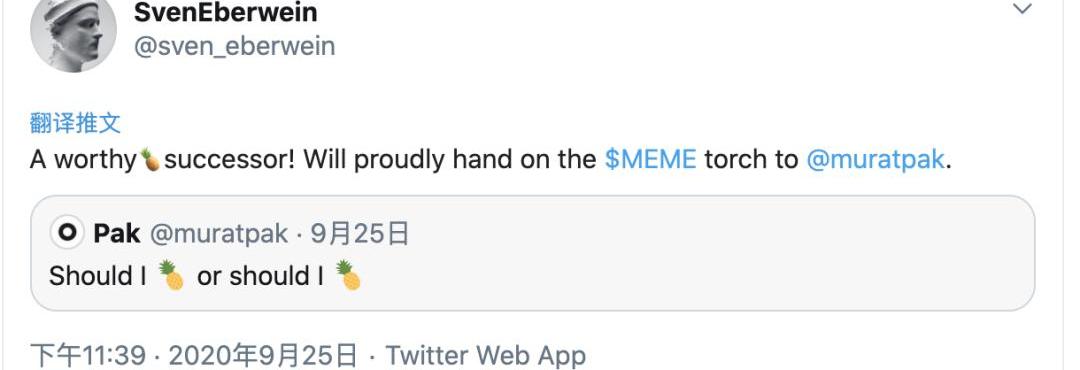Viewport: 1080px width, 370px height.
Task: Open SvenEberwein's profile picture
Action: coord(74,32)
